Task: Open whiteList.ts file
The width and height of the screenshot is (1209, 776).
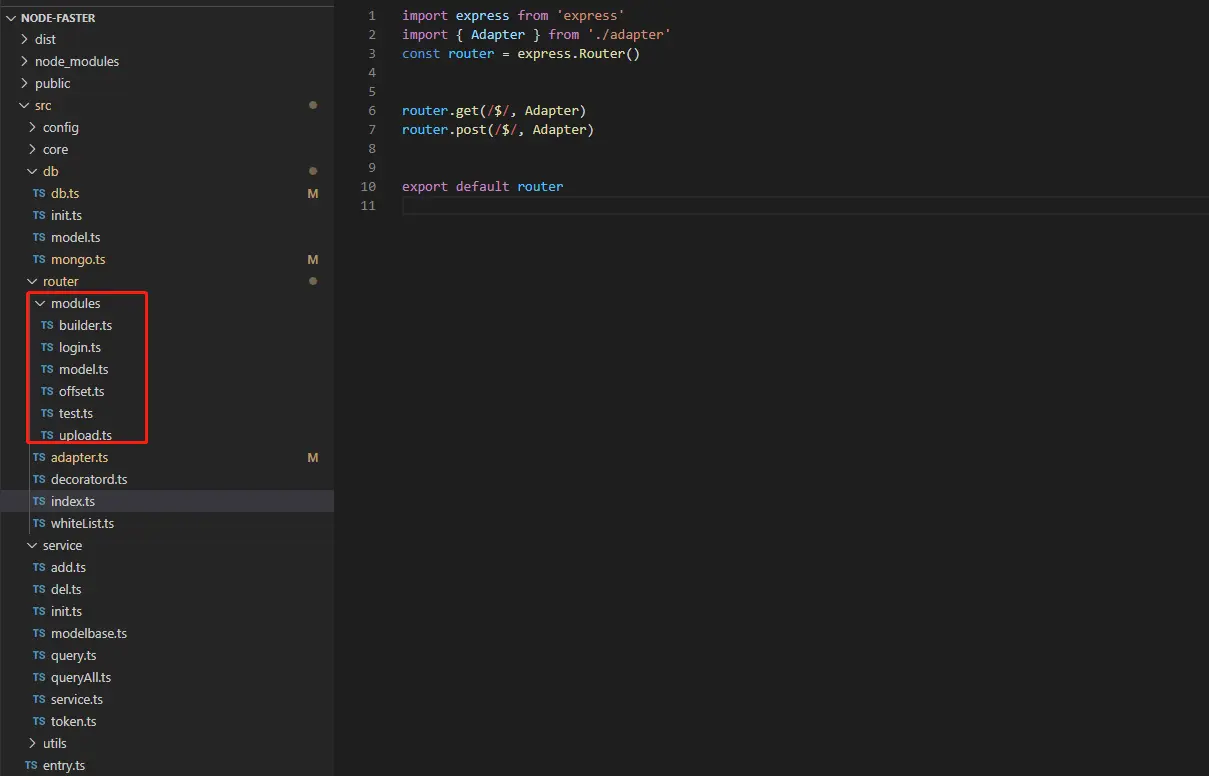Action: [x=82, y=523]
